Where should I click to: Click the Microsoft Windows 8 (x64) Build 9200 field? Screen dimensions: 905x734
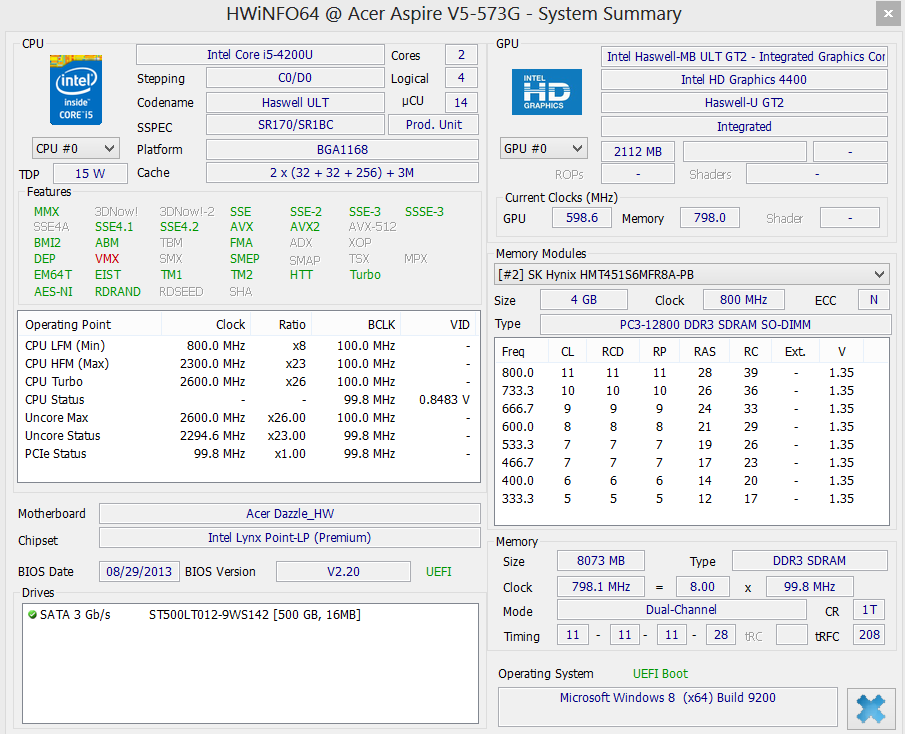668,706
